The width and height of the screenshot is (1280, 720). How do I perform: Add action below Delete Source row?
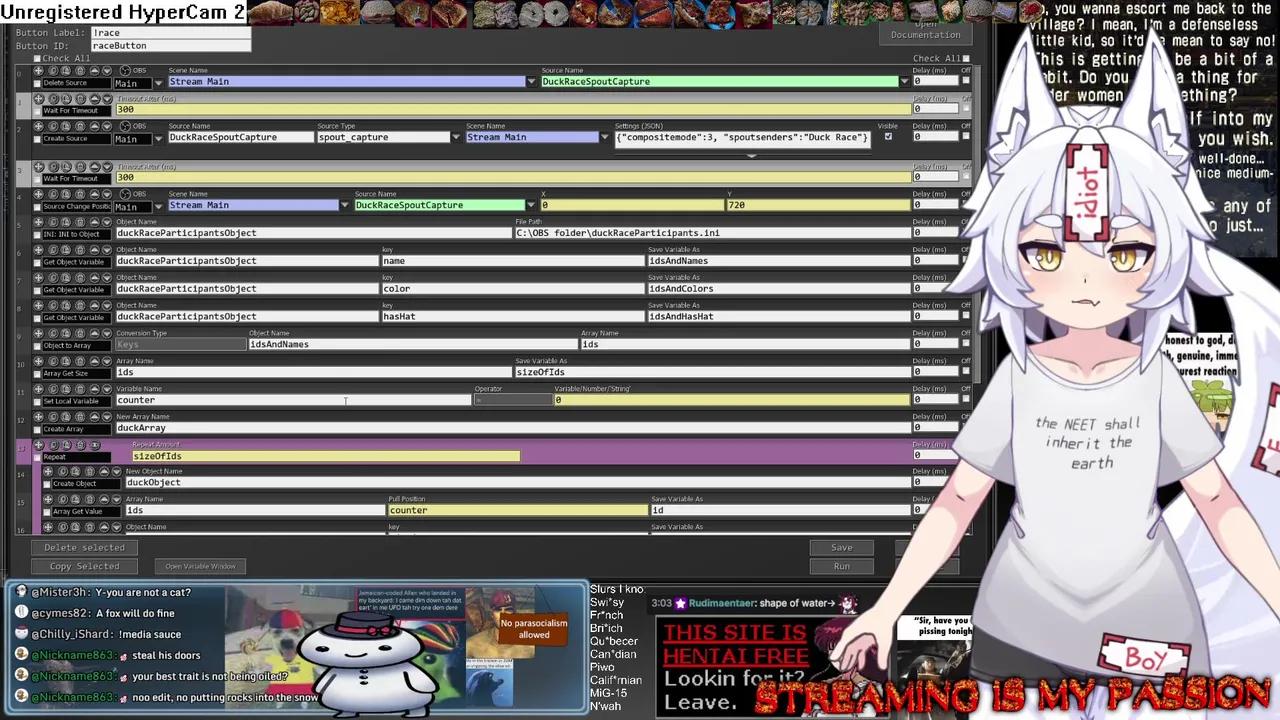tap(38, 71)
